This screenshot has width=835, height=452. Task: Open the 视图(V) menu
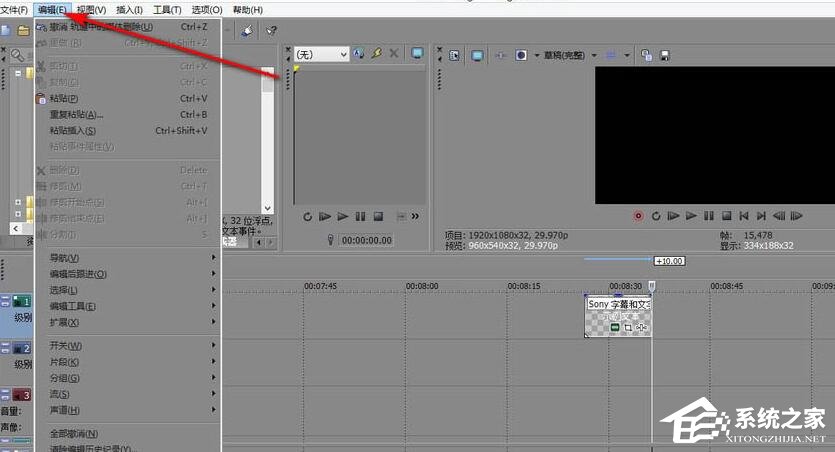click(91, 10)
